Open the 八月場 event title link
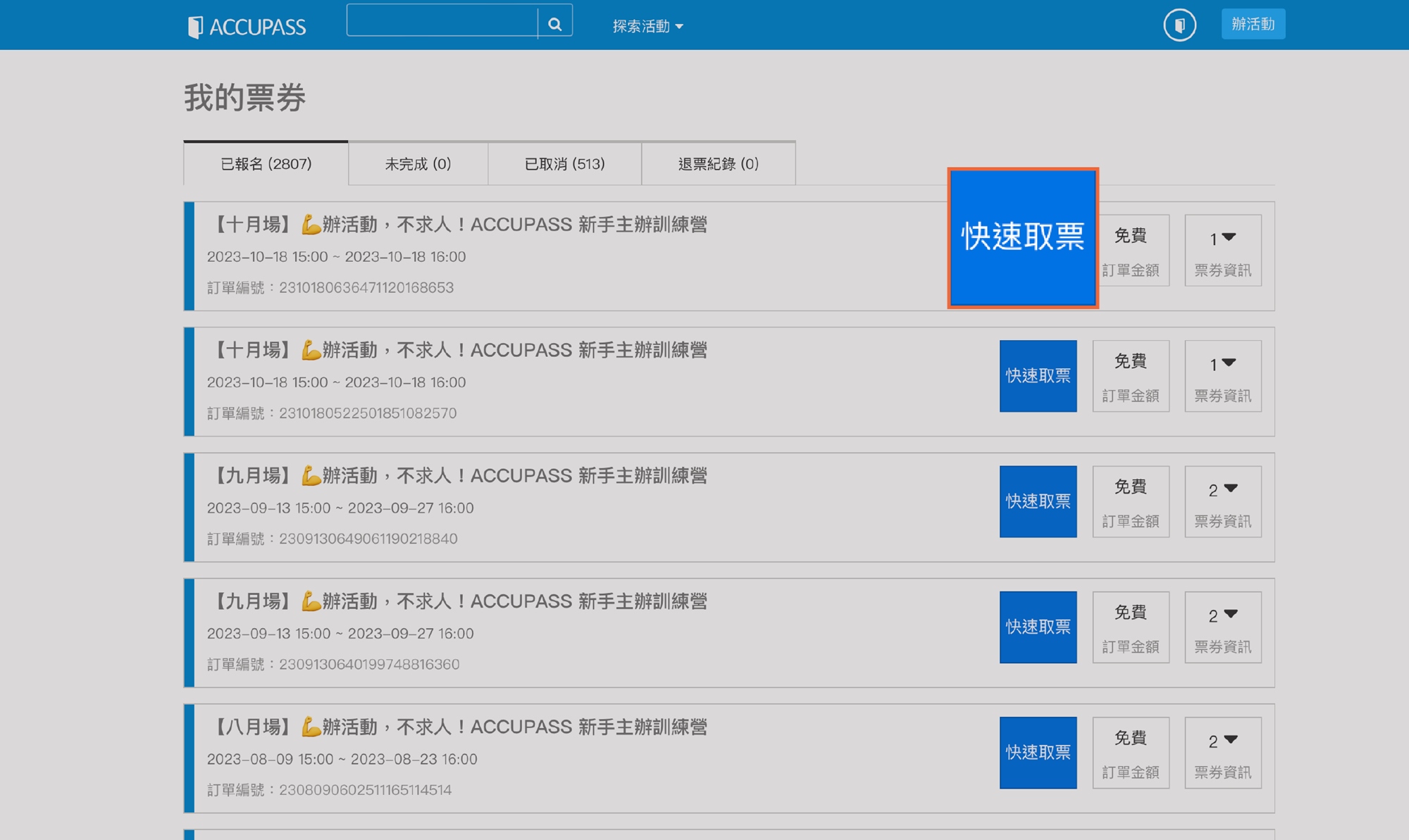The image size is (1409, 840). pos(458,727)
